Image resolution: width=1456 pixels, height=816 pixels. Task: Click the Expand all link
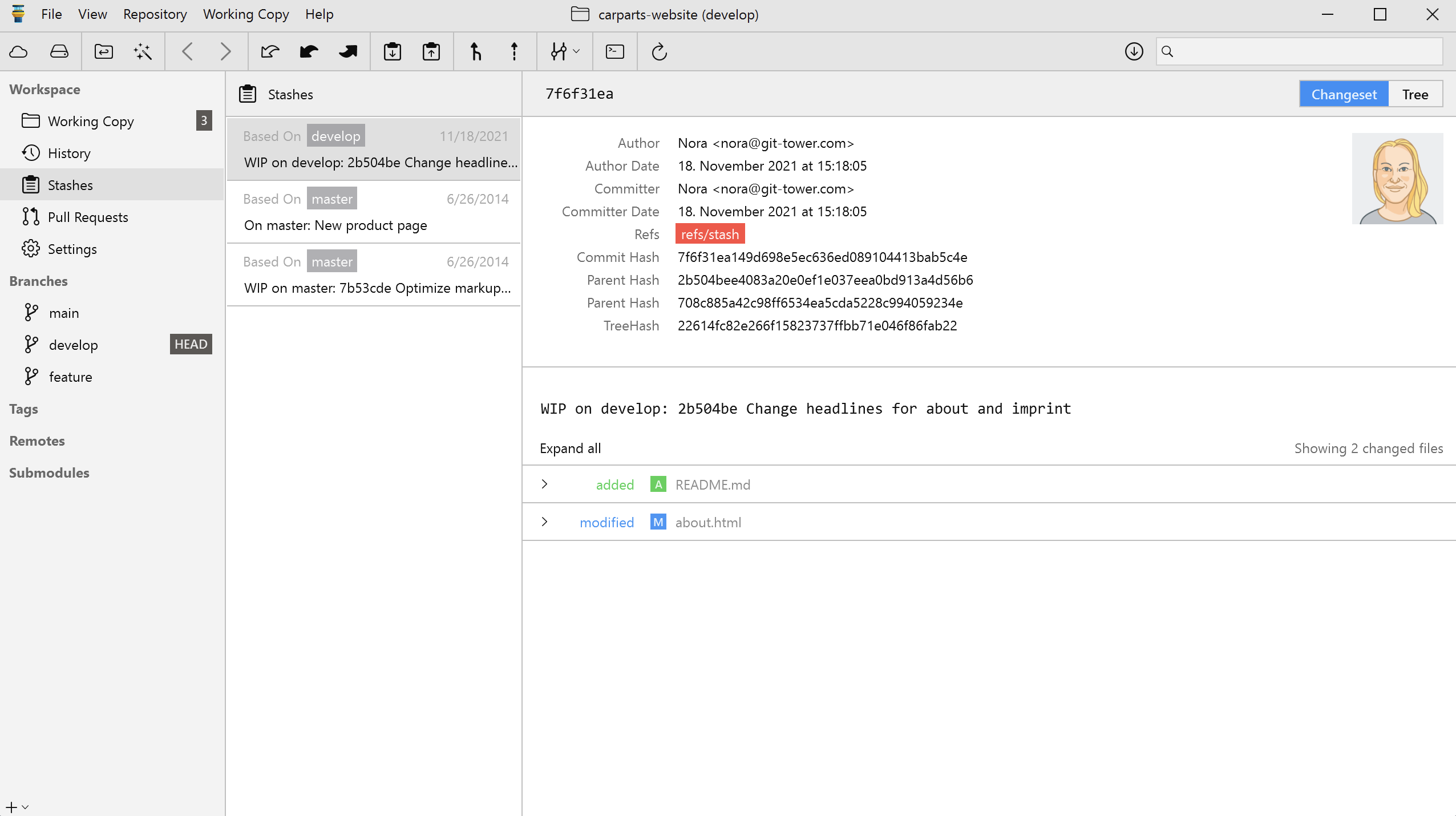click(570, 449)
